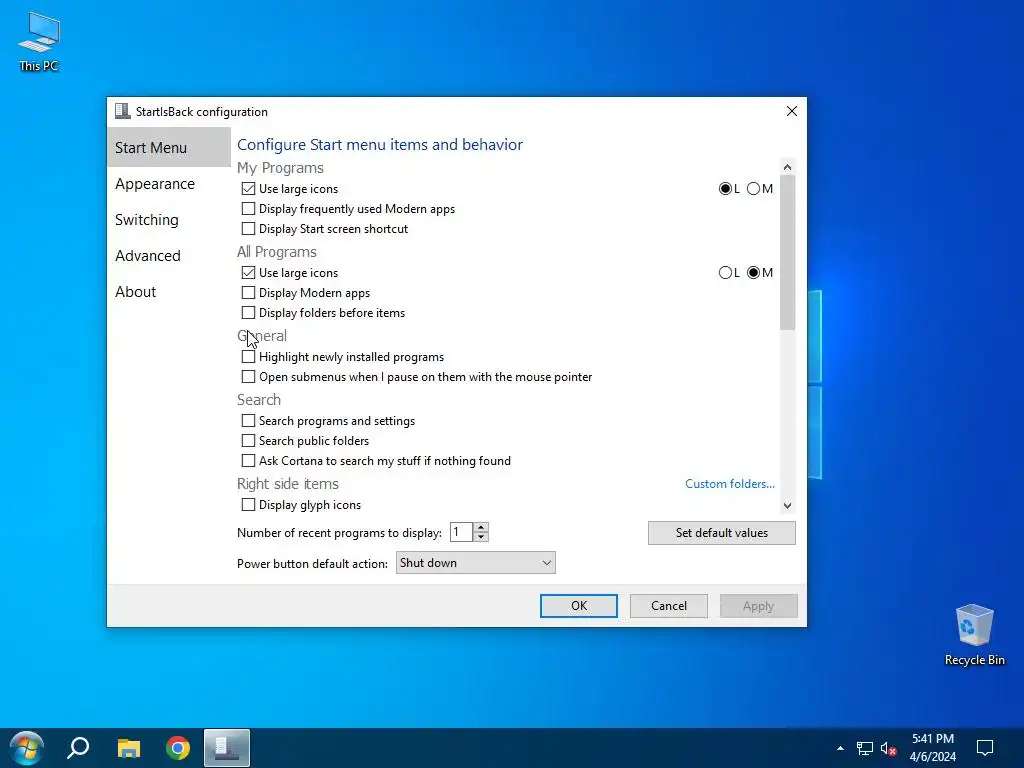This screenshot has height=768, width=1024.
Task: Open the Action Center notification icon
Action: [x=985, y=748]
